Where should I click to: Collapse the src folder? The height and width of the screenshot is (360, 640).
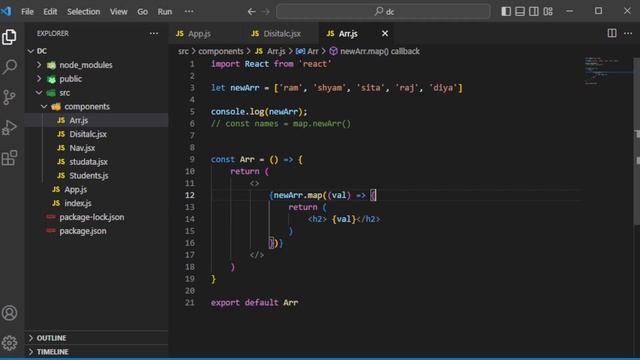tap(39, 93)
